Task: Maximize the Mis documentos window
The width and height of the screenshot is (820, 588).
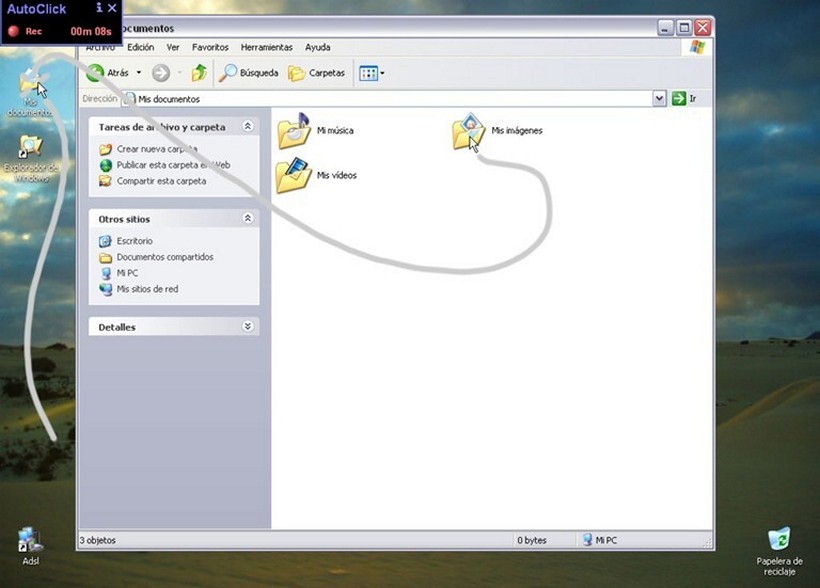Action: coord(684,27)
